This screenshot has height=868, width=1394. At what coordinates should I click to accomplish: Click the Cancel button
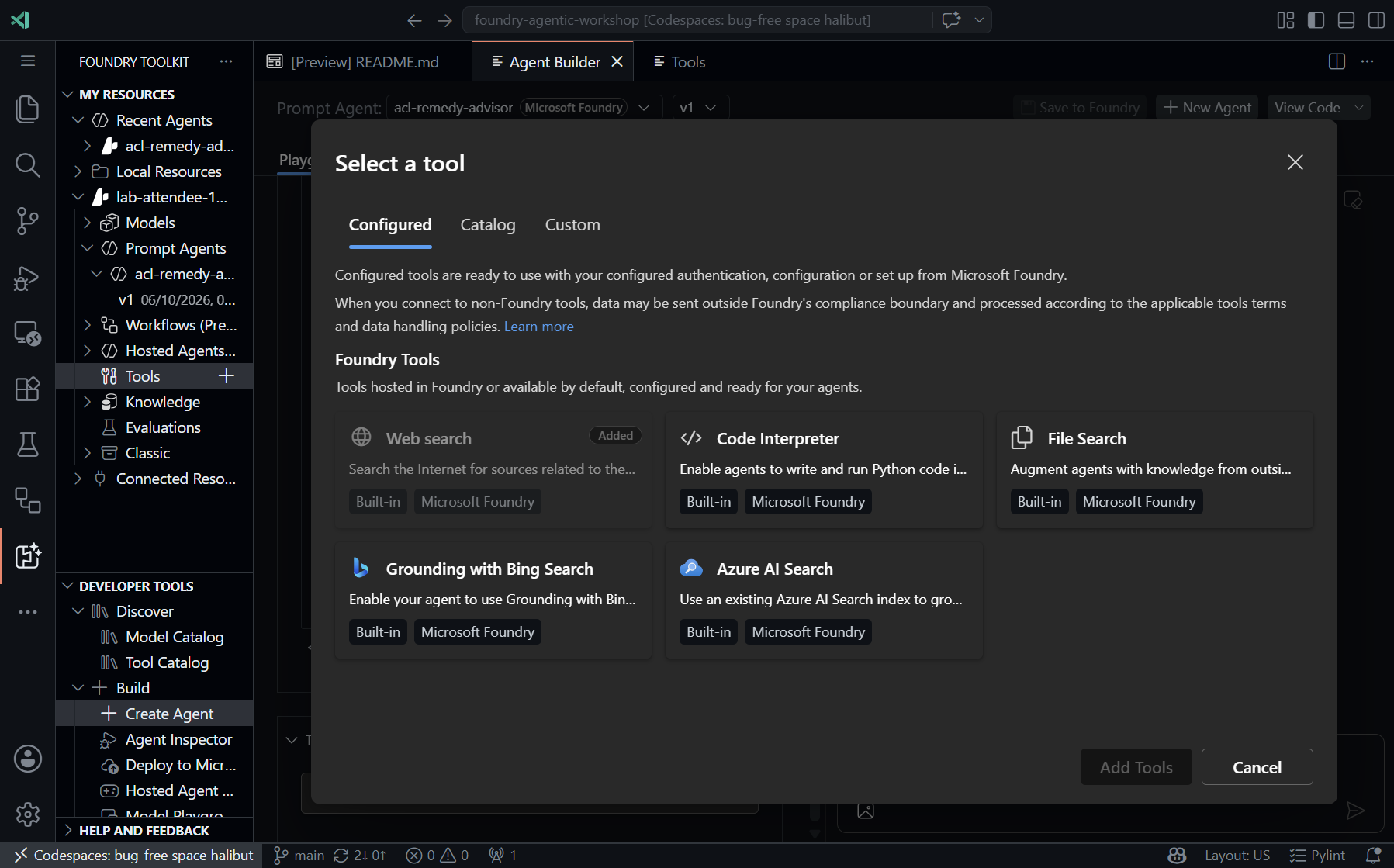tap(1257, 767)
